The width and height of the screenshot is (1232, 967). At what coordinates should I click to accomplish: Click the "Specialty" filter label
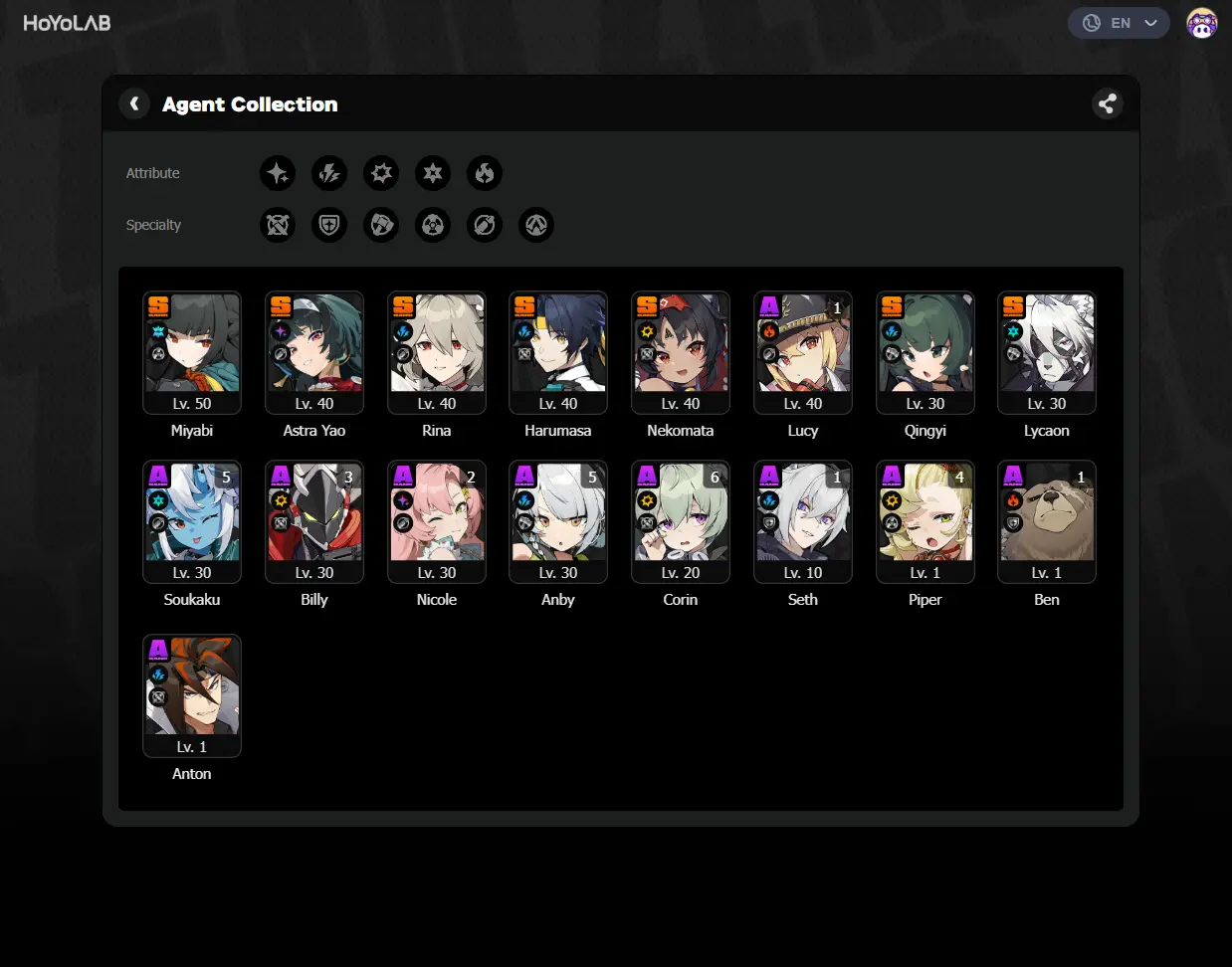153,225
